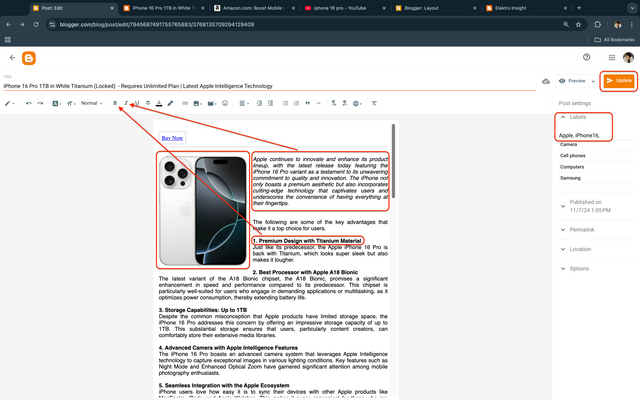Viewport: 640px width, 400px height.
Task: Open Blogger help question mark
Action: point(587,57)
